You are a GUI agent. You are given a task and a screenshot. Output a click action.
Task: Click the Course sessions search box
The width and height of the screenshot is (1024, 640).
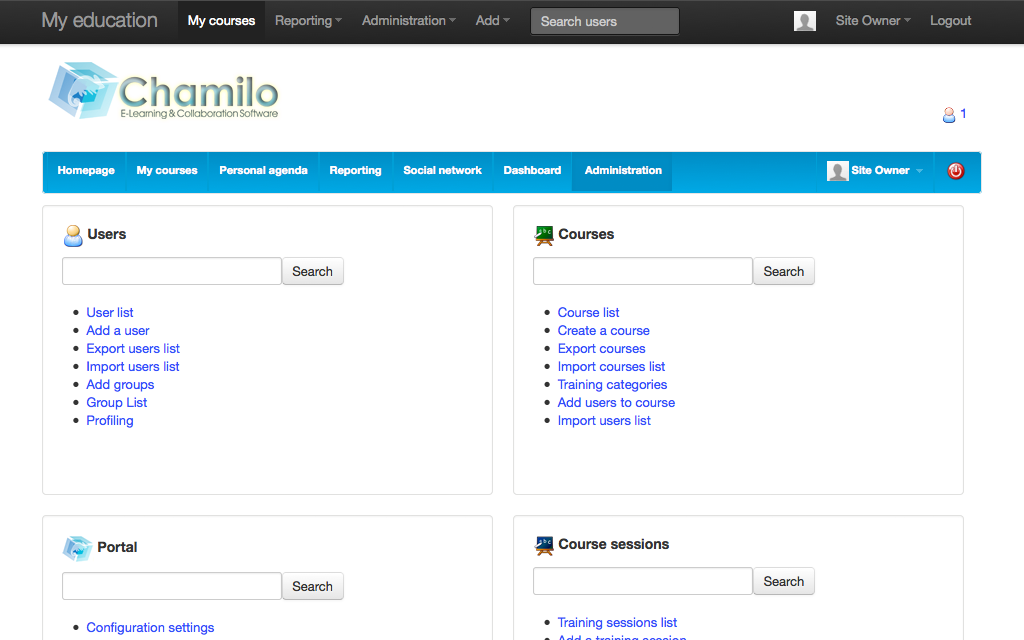642,581
